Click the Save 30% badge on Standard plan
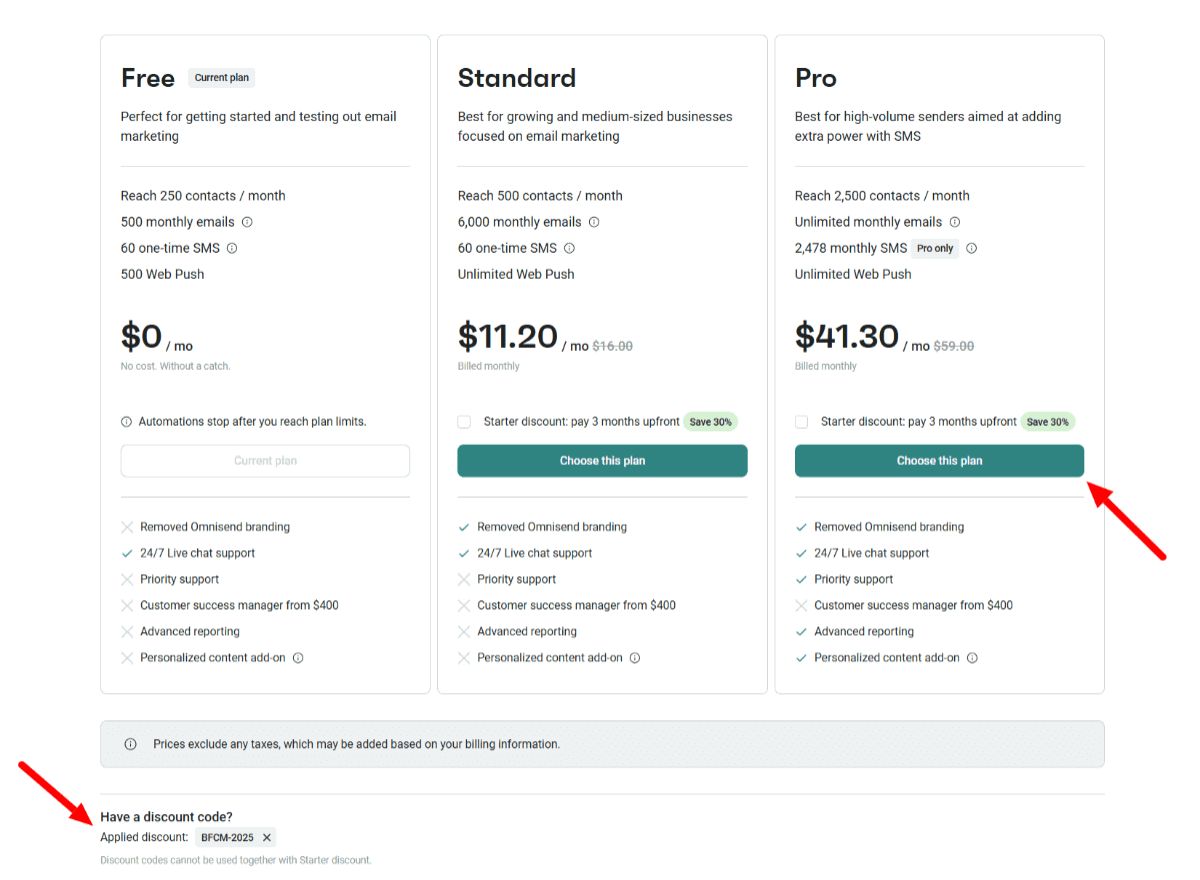 [710, 421]
